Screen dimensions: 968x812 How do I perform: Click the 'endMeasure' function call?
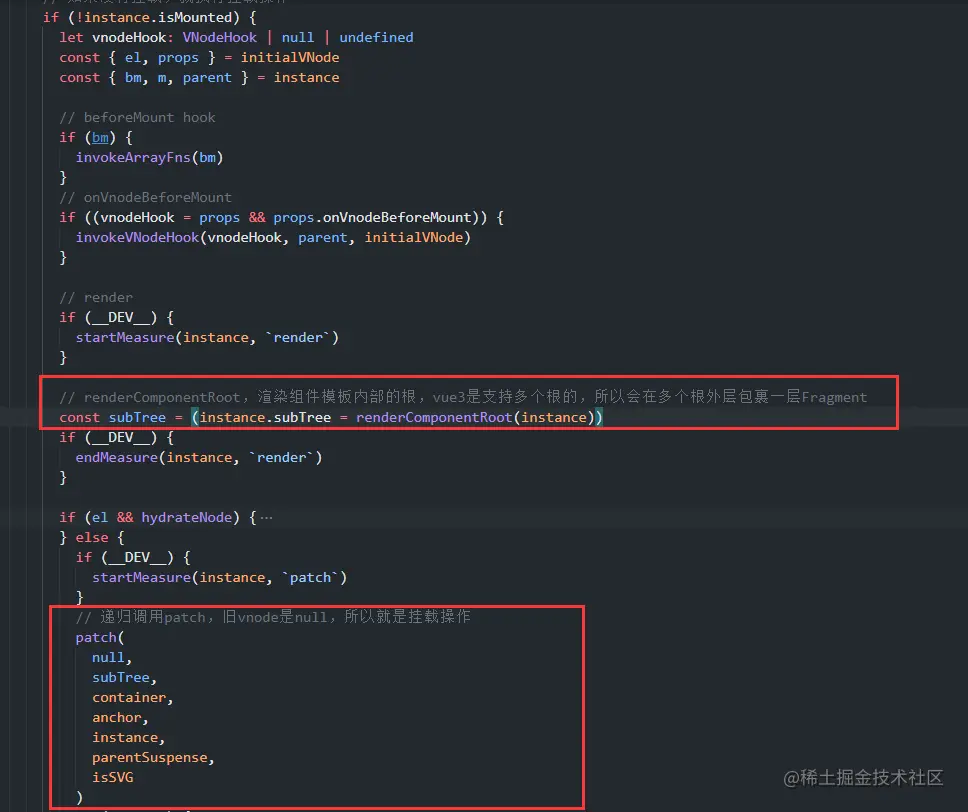pos(117,458)
